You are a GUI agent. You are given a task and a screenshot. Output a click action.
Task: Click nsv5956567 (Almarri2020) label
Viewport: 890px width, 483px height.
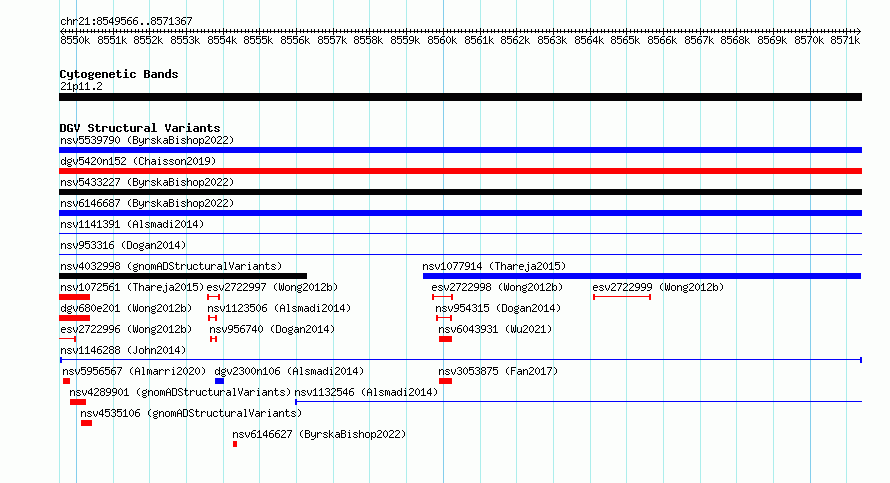(x=134, y=371)
